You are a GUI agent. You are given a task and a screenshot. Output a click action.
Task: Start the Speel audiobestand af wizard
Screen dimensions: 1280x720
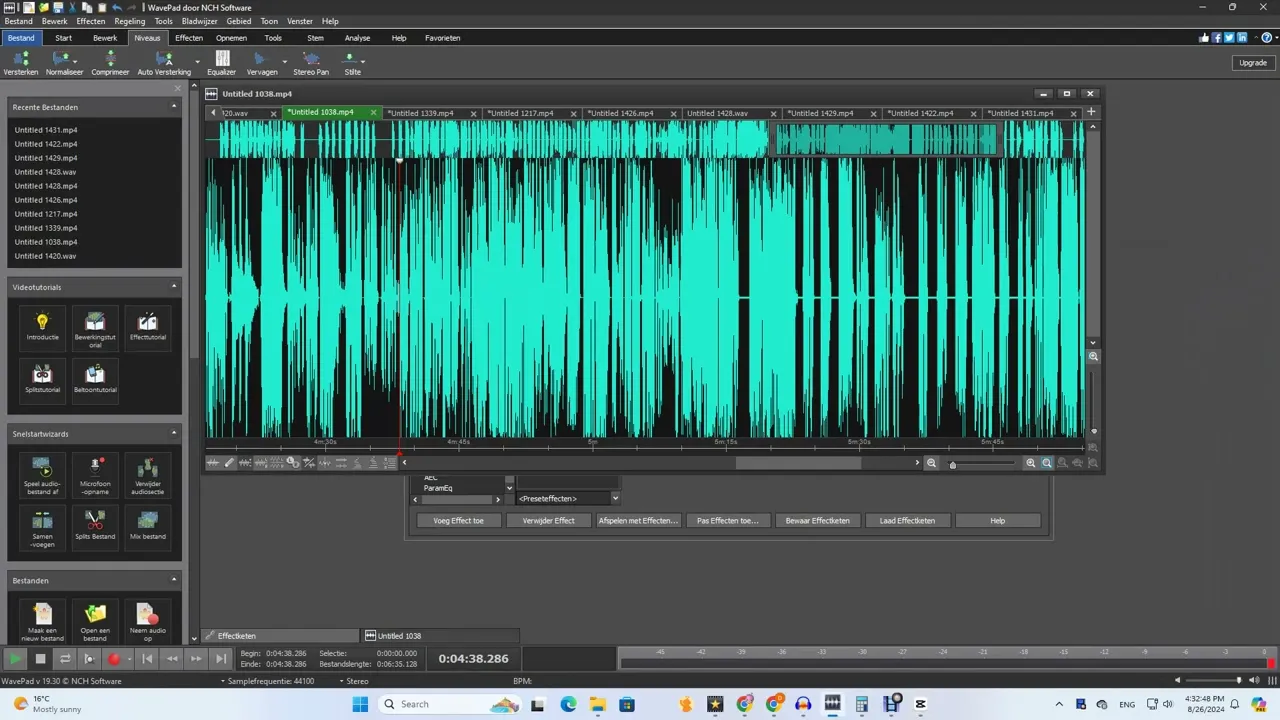[42, 475]
